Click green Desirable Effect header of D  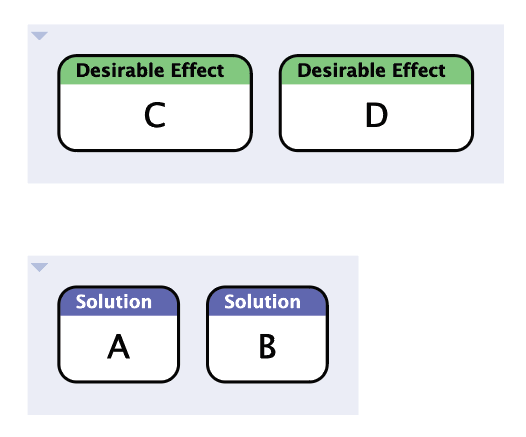pyautogui.click(x=376, y=70)
